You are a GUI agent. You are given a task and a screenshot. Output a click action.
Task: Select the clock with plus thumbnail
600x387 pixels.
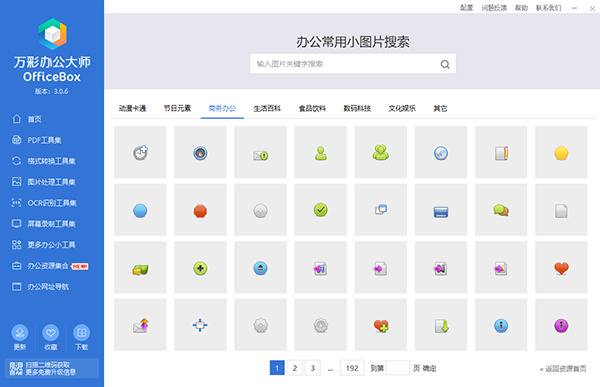[140, 152]
